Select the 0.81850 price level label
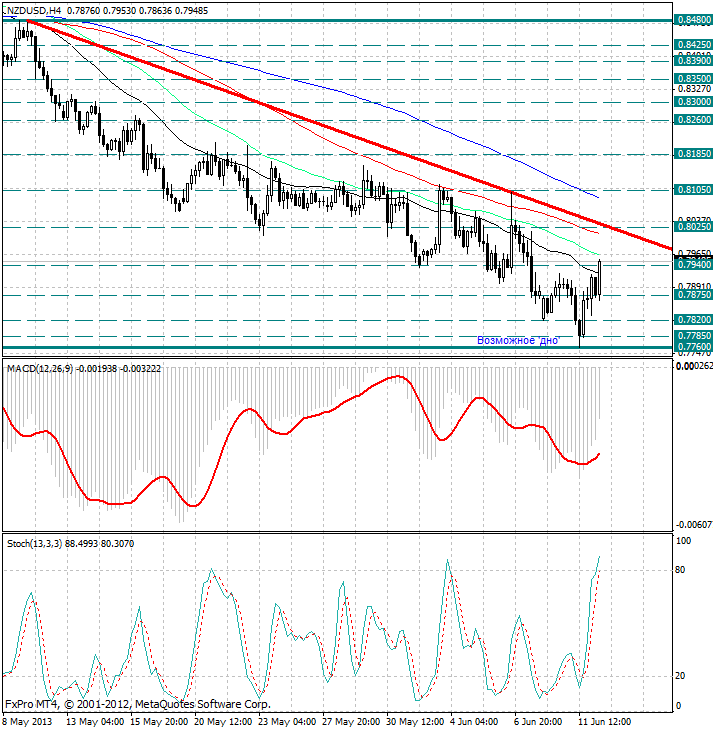The width and height of the screenshot is (713, 729). click(x=693, y=154)
